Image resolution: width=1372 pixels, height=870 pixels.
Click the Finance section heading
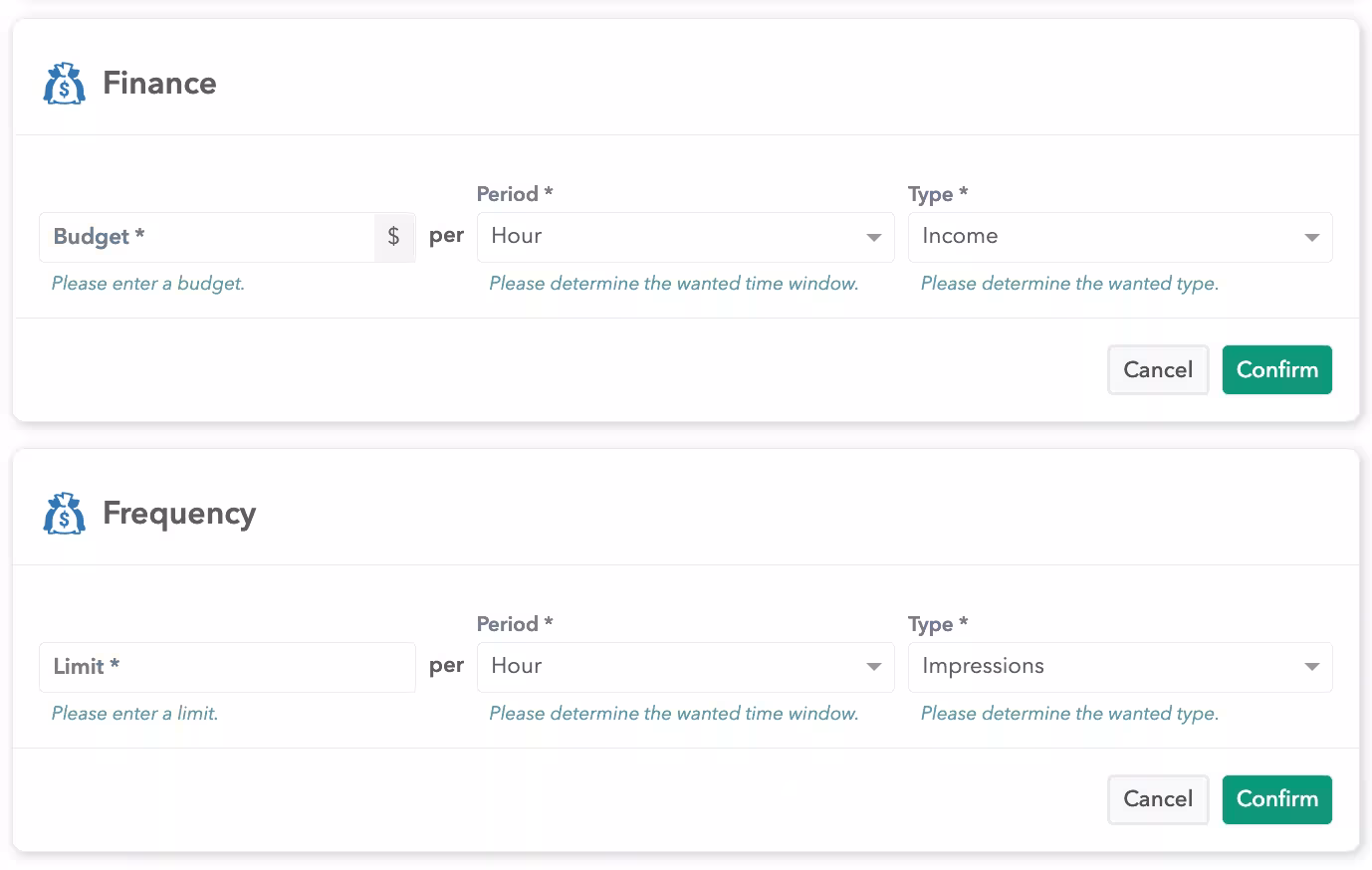(x=159, y=84)
